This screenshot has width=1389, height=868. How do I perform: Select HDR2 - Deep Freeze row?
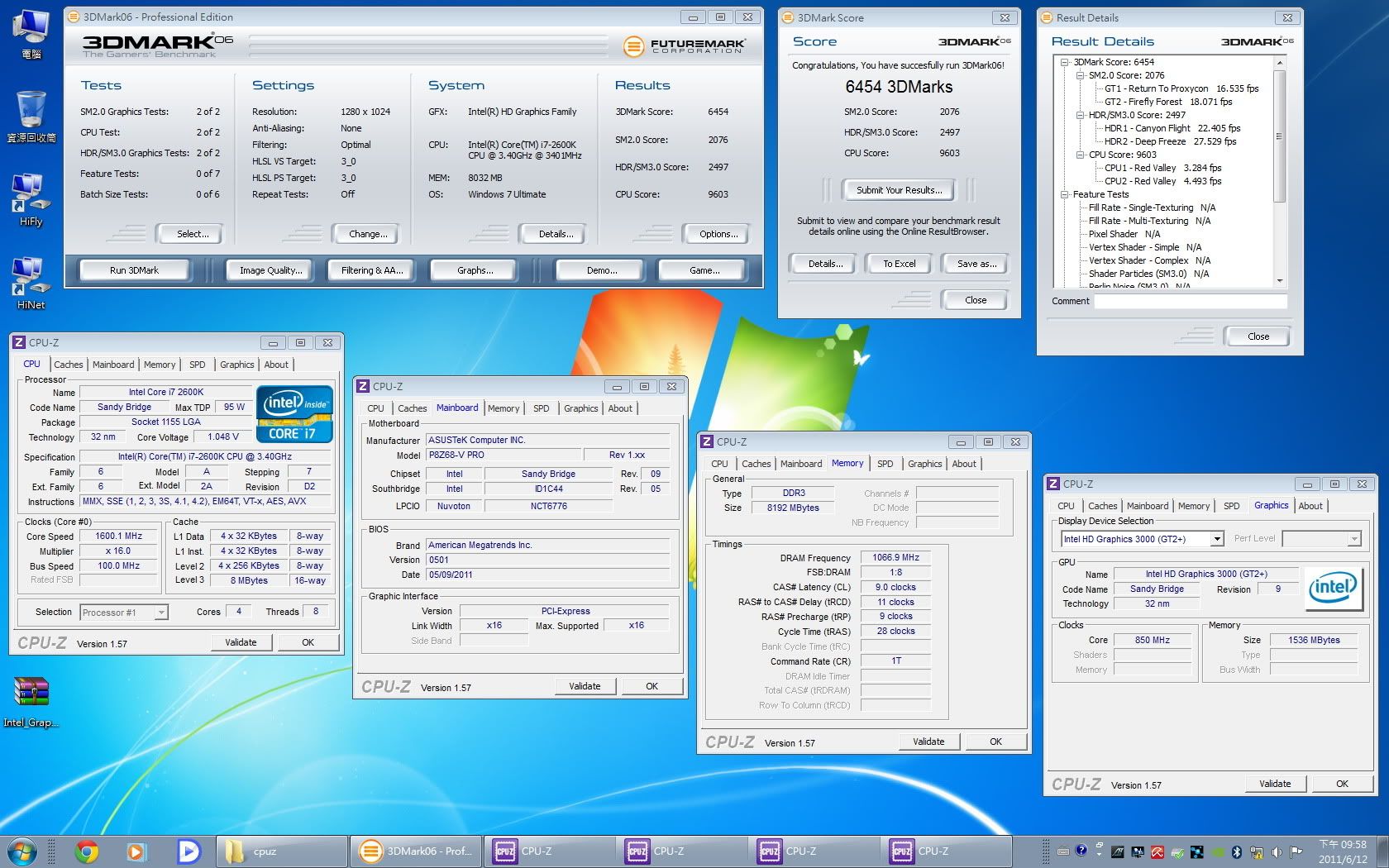[x=1170, y=141]
